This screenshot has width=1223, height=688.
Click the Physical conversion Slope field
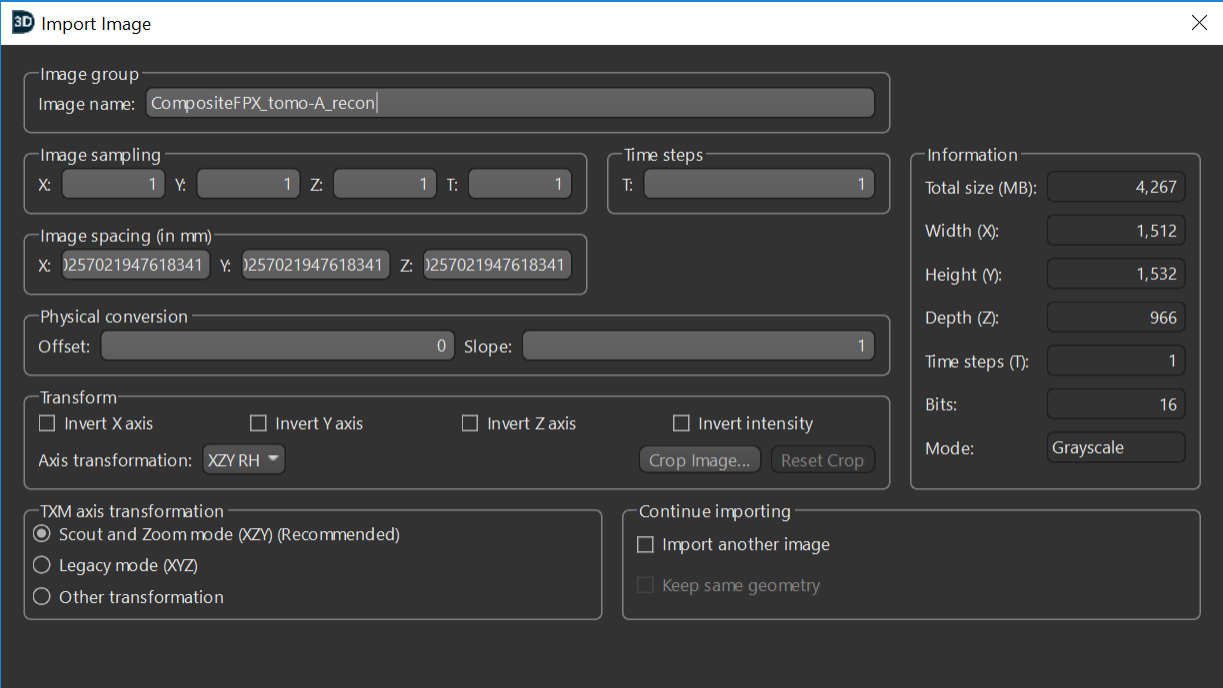697,346
